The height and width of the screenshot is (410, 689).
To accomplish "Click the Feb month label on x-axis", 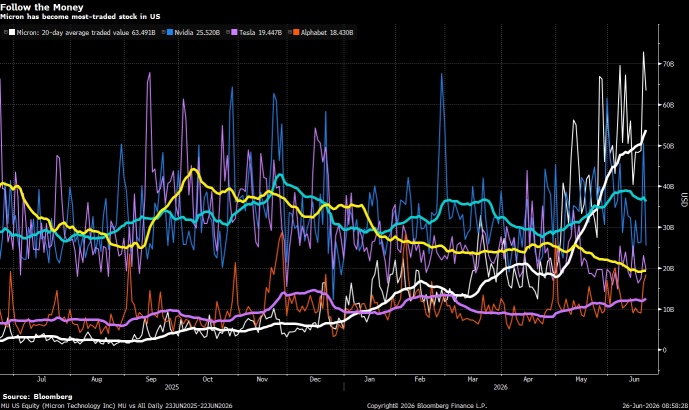I will (x=420, y=379).
